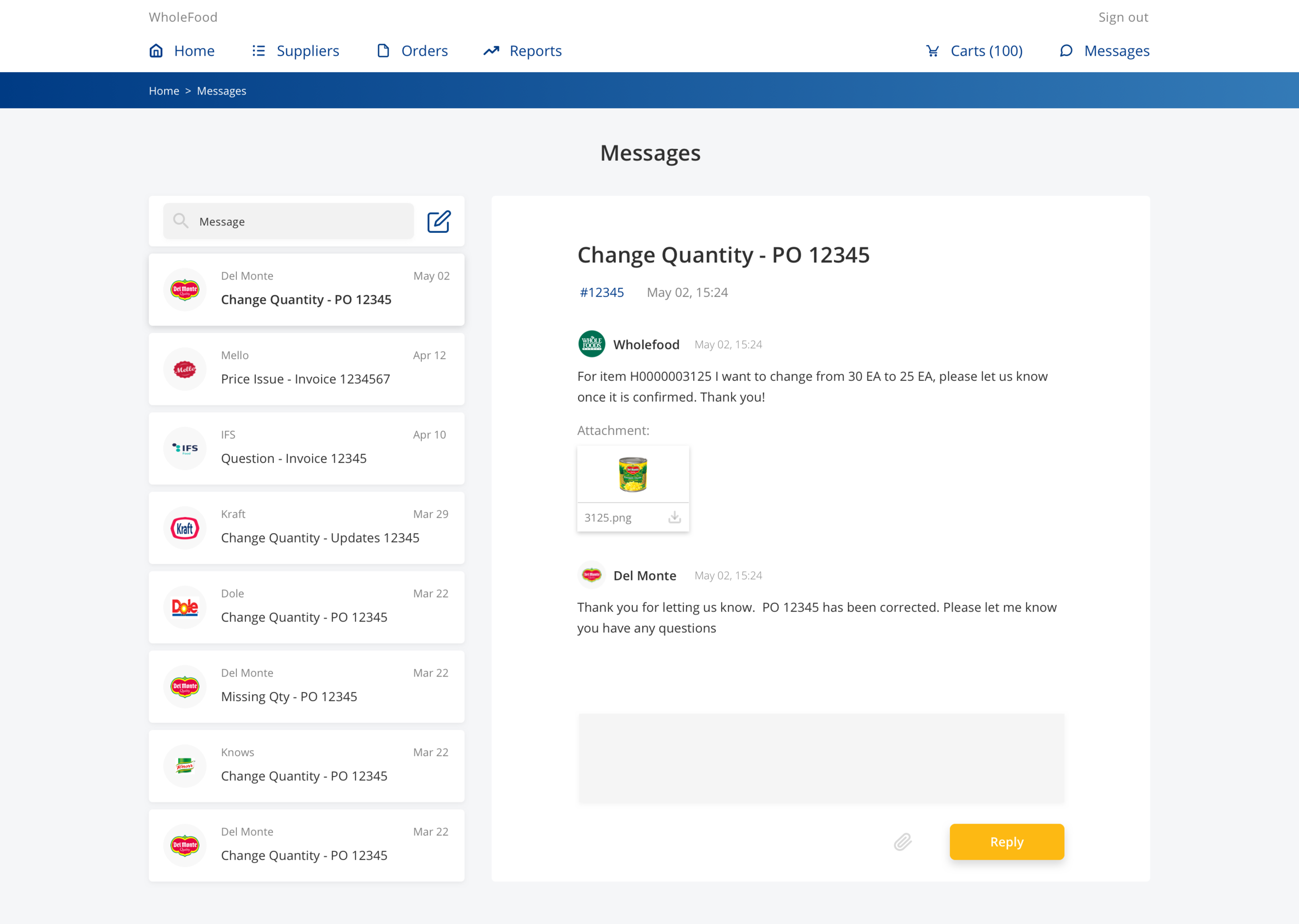Click the Home house icon
The height and width of the screenshot is (924, 1299).
tap(156, 50)
